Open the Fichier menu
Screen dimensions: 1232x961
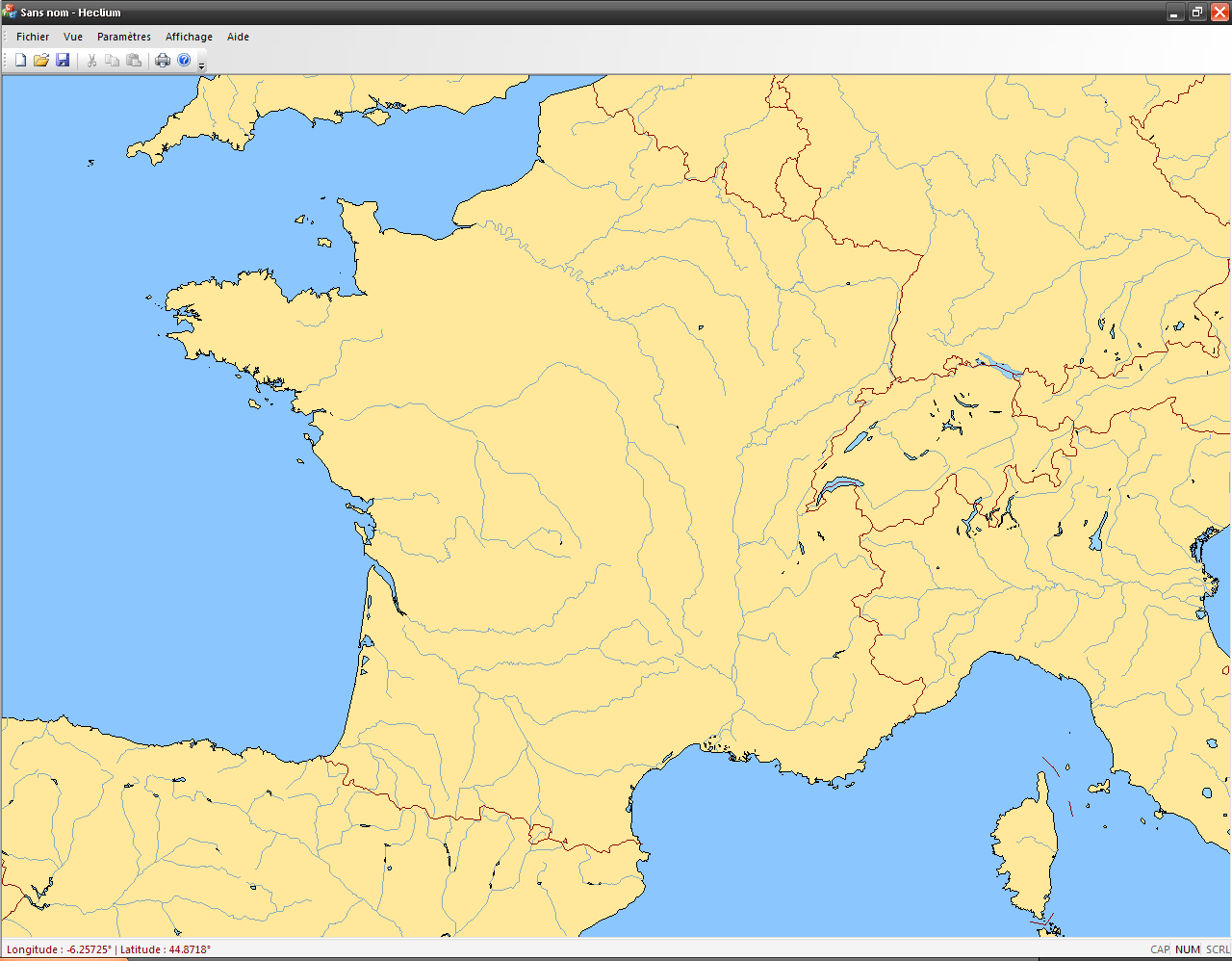33,37
